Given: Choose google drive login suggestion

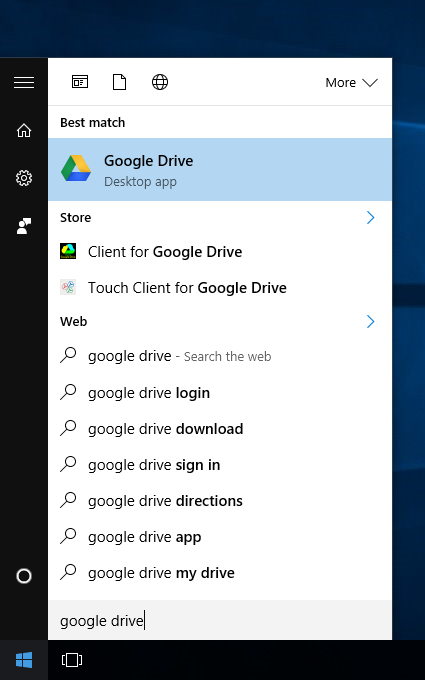Looking at the screenshot, I should pos(220,392).
